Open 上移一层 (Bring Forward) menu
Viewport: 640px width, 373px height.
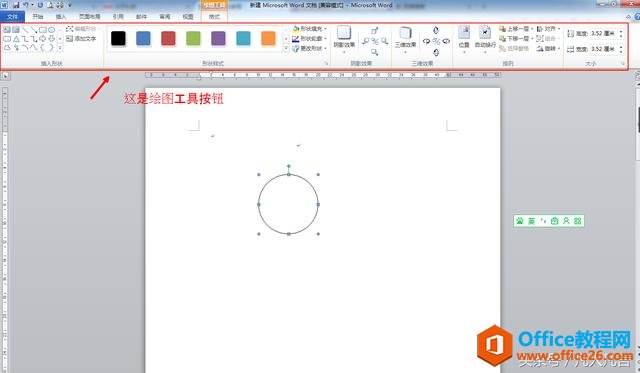[x=516, y=29]
